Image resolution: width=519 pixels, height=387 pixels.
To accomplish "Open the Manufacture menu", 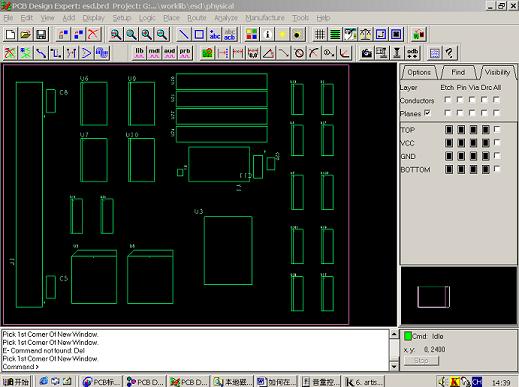I will point(265,18).
